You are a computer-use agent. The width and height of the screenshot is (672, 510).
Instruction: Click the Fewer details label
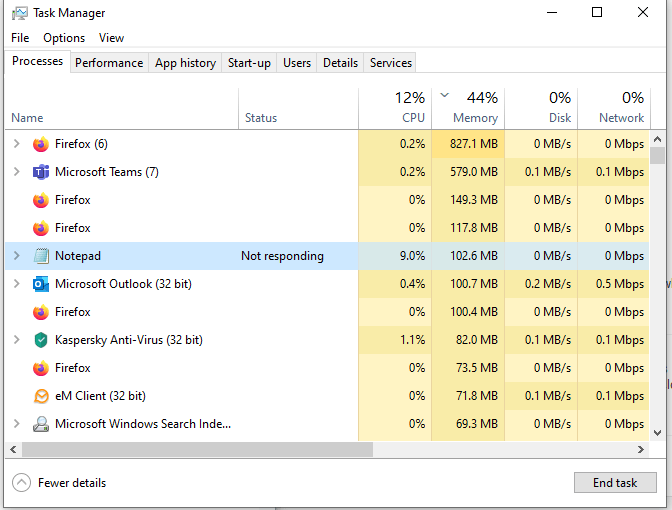72,483
